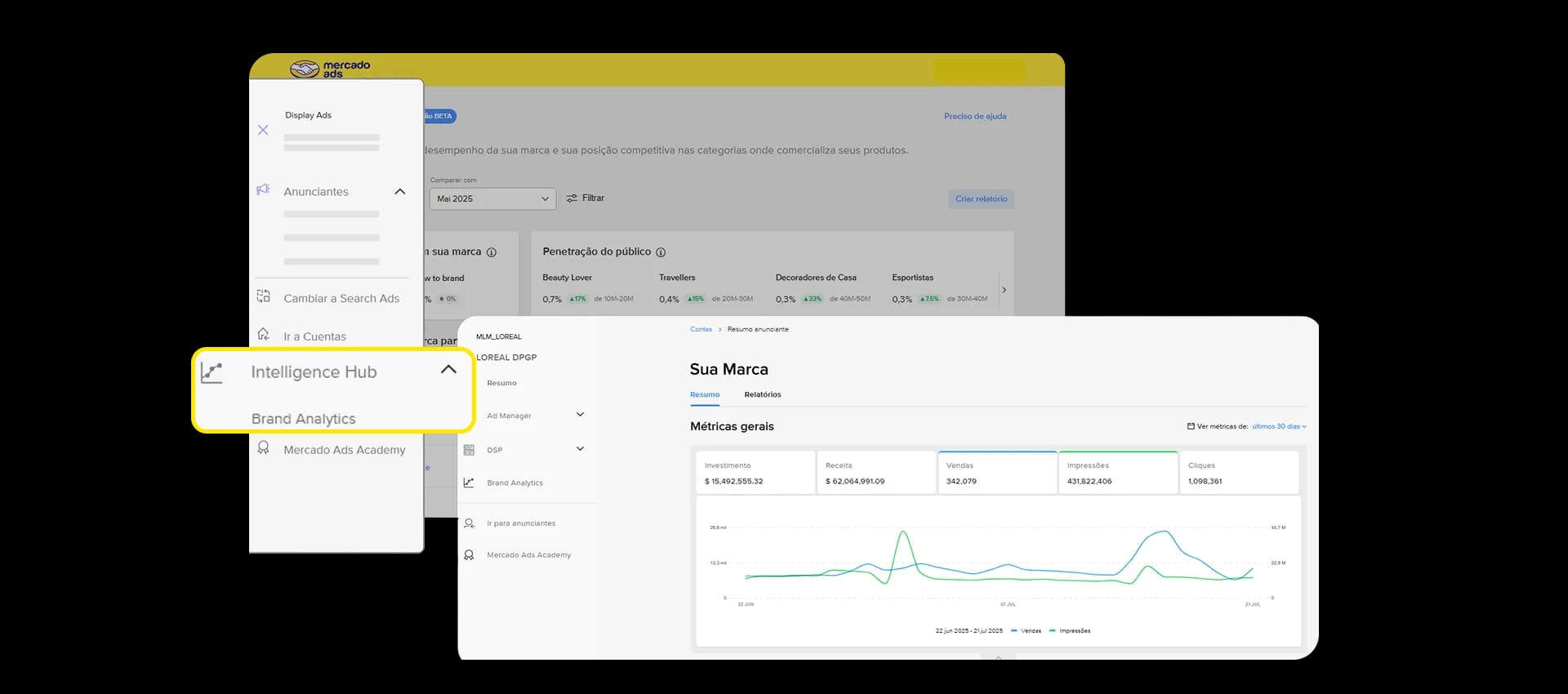This screenshot has width=1568, height=694.
Task: Click the next arrow on audience penetration card
Action: tap(1004, 290)
